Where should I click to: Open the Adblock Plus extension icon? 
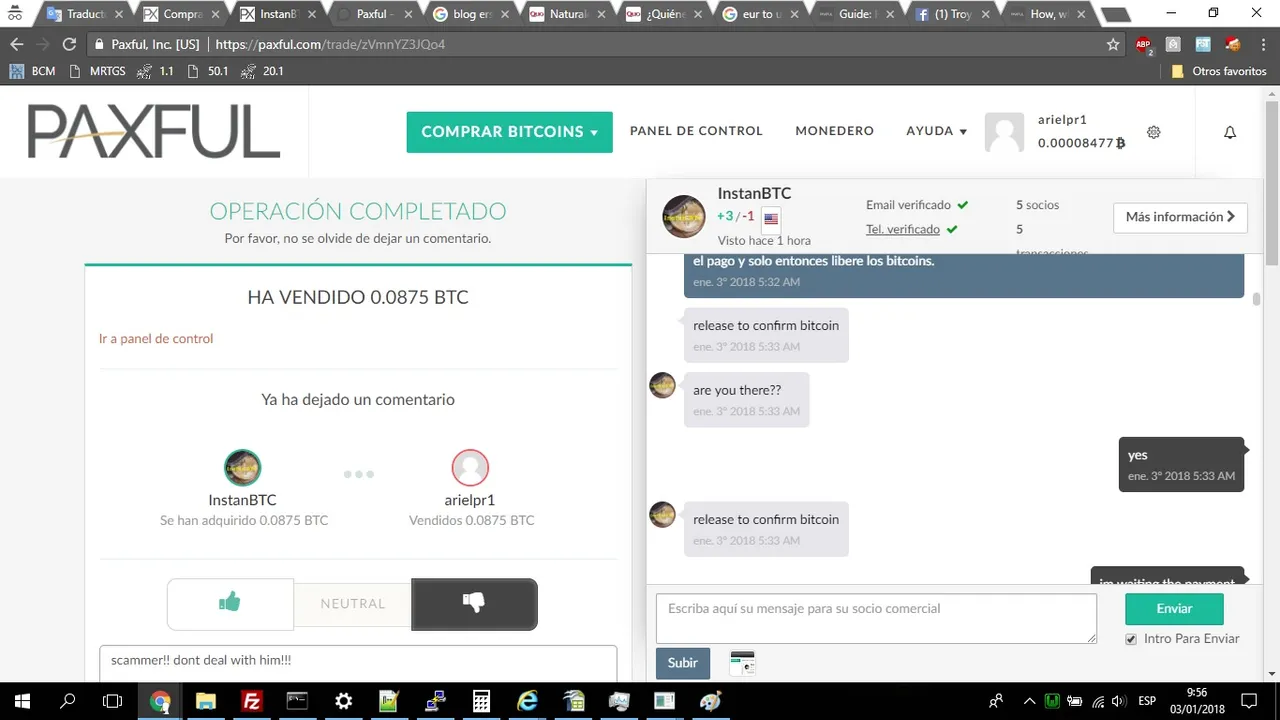tap(1143, 45)
